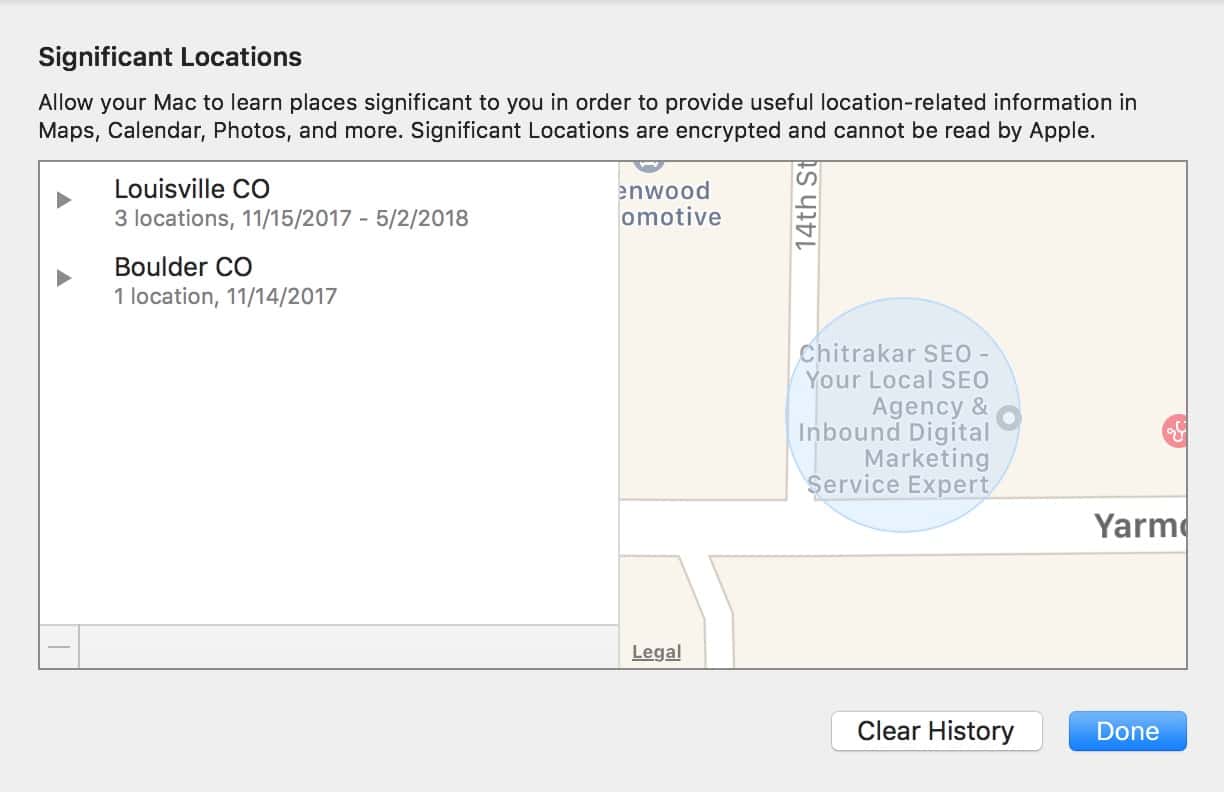Image resolution: width=1224 pixels, height=792 pixels.
Task: Click the Boulder '1 location' subtitle
Action: click(x=225, y=296)
